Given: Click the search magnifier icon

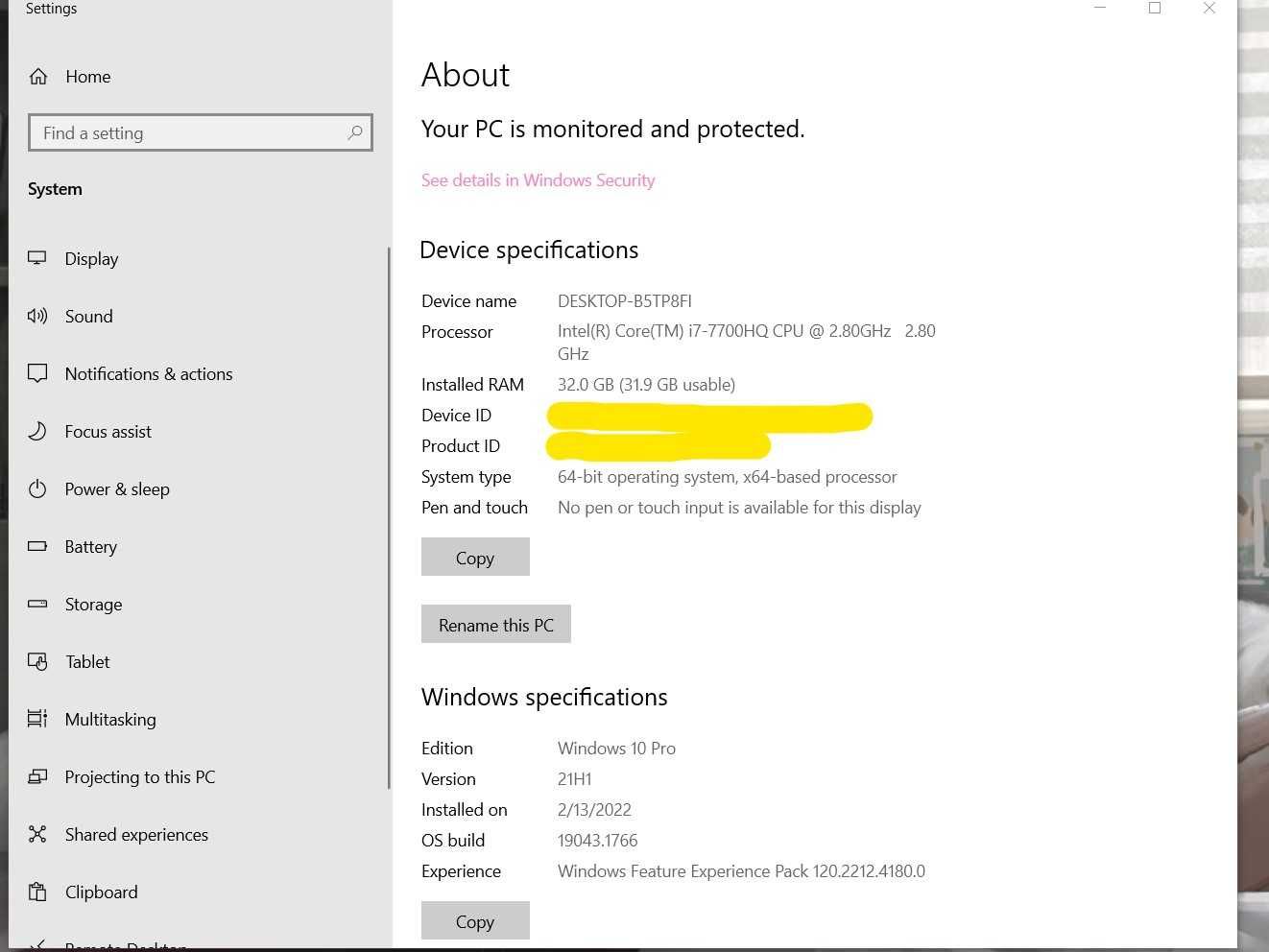Looking at the screenshot, I should [354, 132].
